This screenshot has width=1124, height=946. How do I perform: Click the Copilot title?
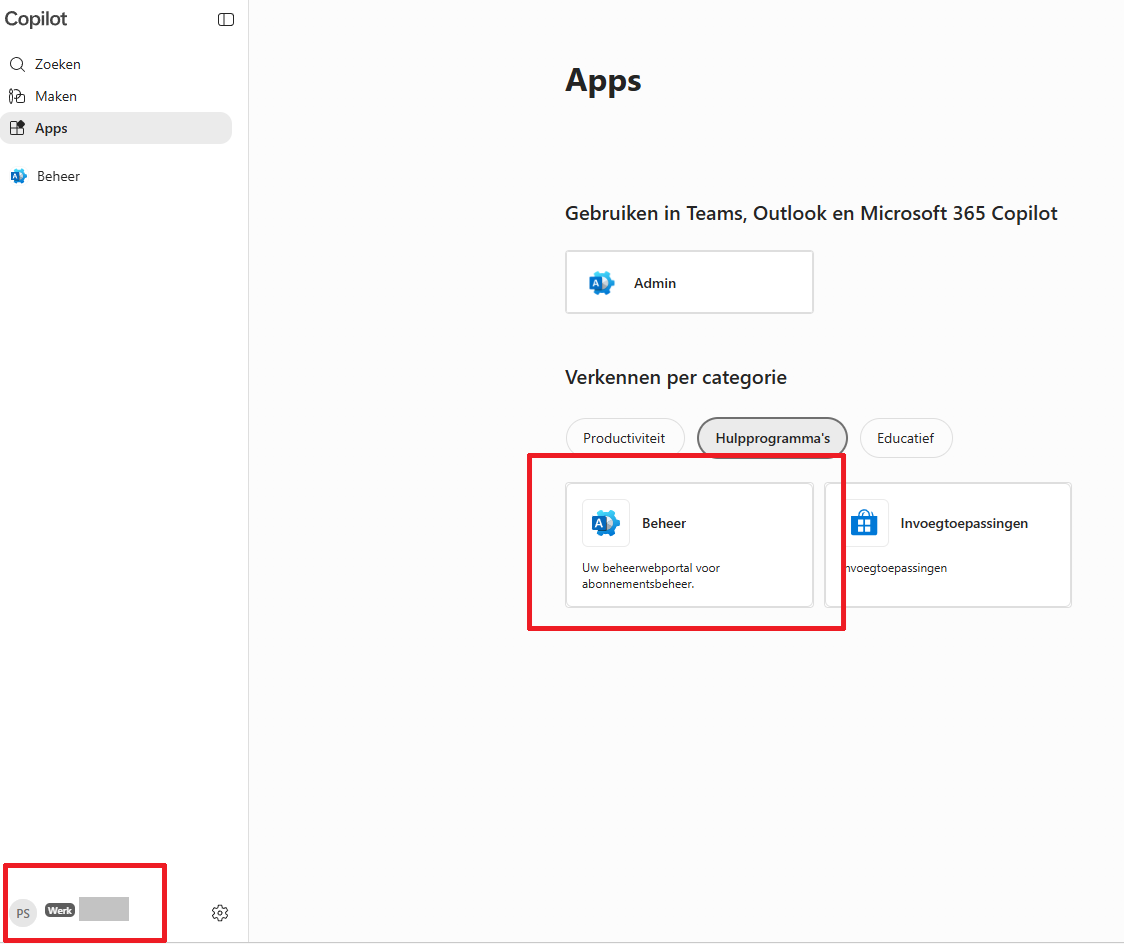36,19
